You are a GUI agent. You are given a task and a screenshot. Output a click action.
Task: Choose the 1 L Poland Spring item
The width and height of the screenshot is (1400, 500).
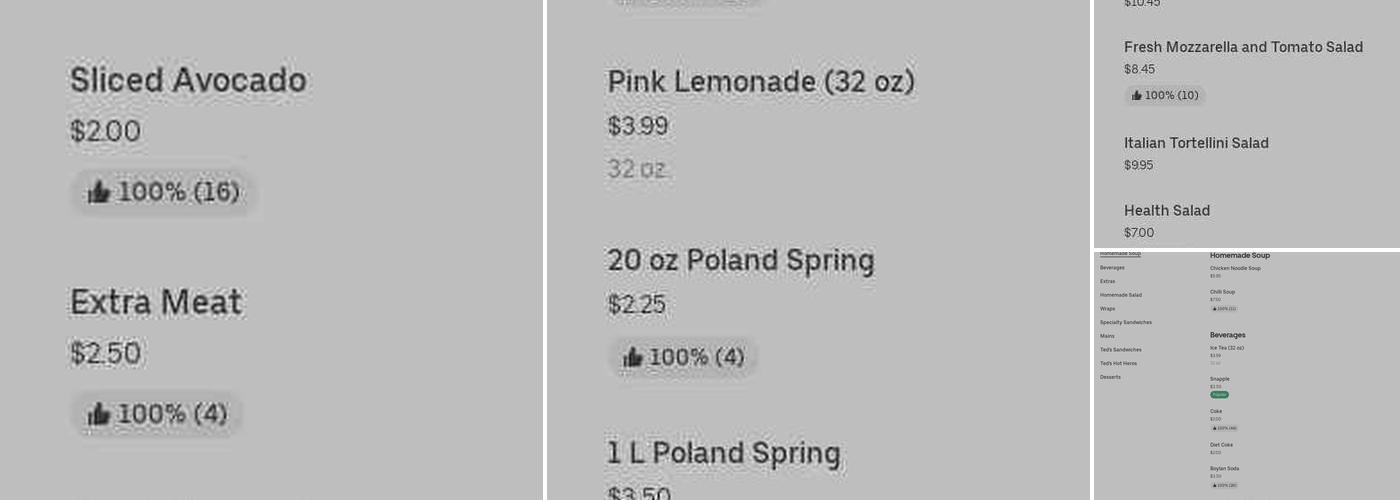click(x=723, y=454)
